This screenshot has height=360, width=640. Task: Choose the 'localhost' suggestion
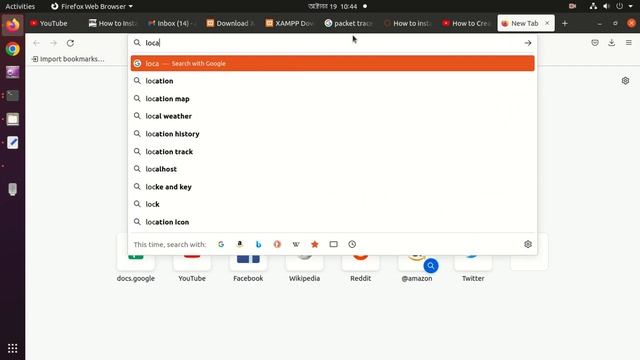tap(332, 169)
